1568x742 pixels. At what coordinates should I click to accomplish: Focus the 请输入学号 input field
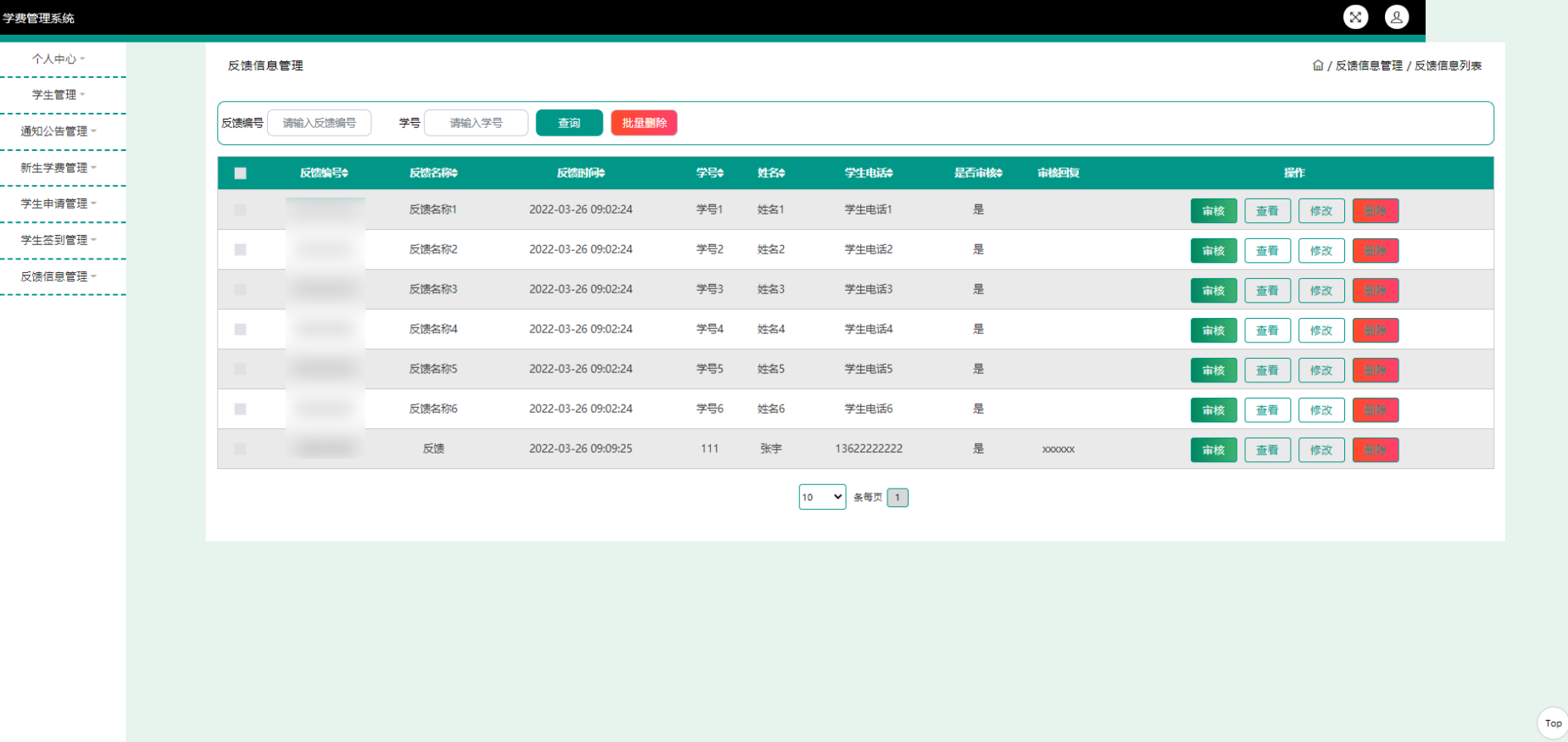point(476,123)
